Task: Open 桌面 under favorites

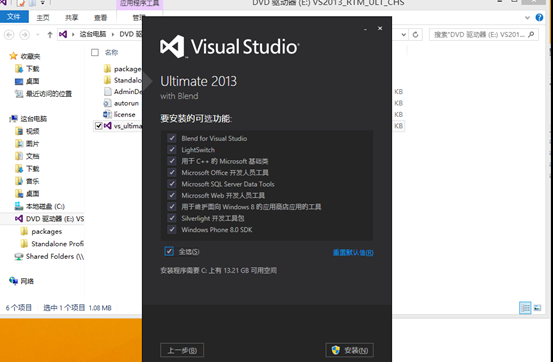Action: (32, 81)
